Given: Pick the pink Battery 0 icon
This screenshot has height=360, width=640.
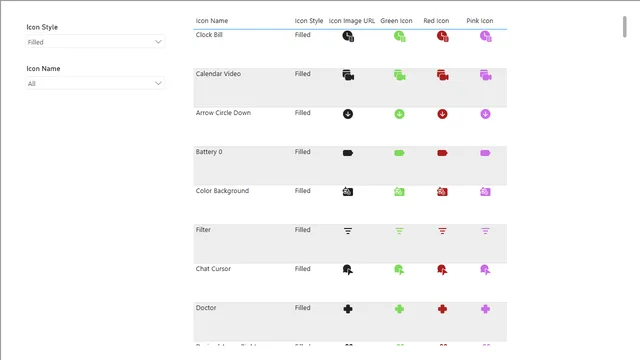Looking at the screenshot, I should pyautogui.click(x=485, y=153).
